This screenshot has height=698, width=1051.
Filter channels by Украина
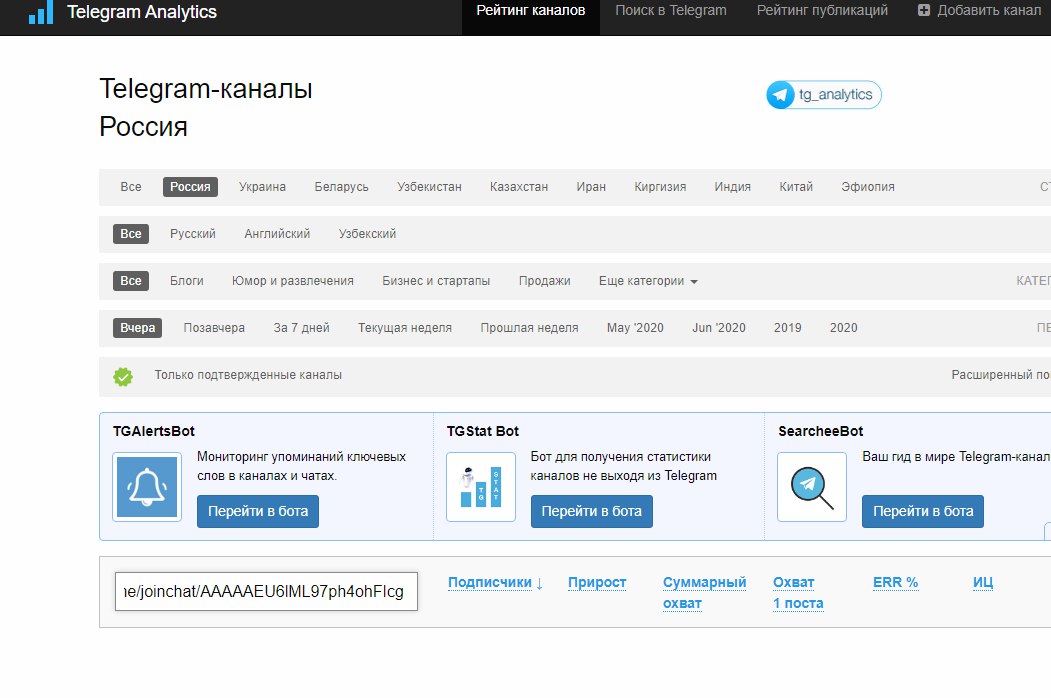(262, 187)
